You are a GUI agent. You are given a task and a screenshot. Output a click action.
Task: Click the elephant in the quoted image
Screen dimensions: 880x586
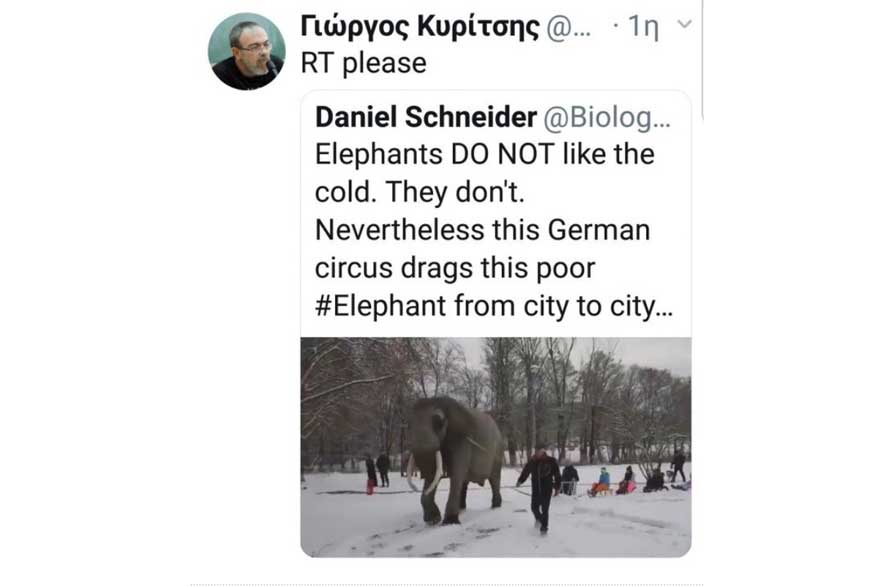[455, 445]
